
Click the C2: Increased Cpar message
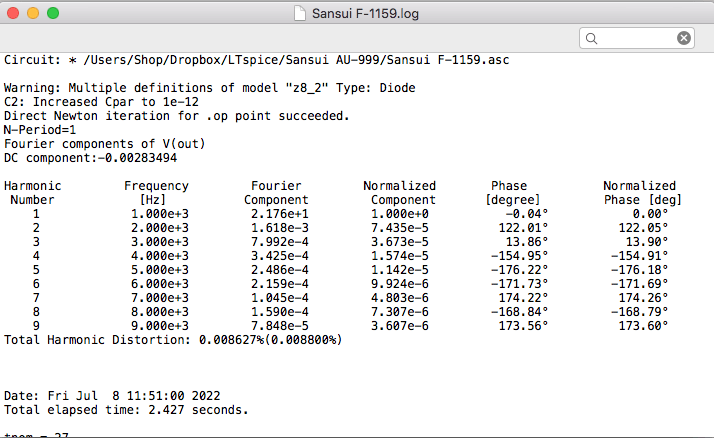point(101,102)
